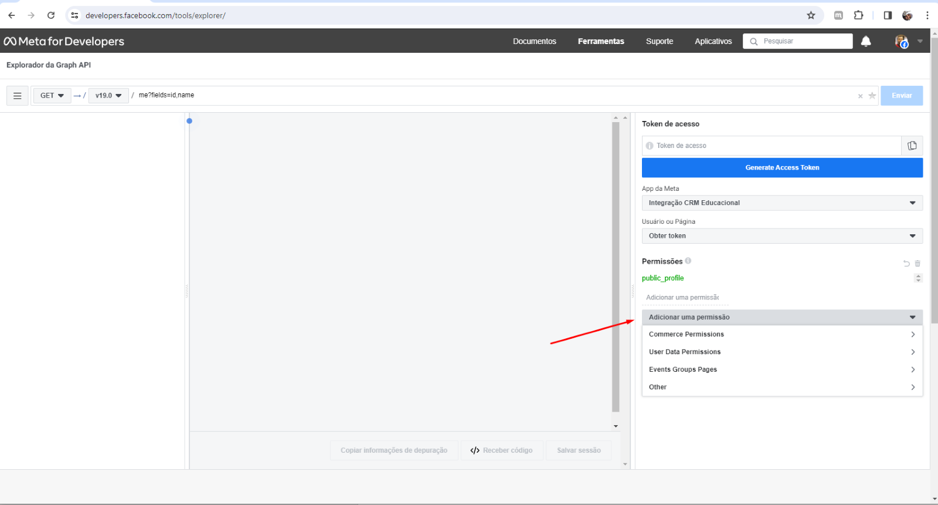
Task: Click the Pesquisar search field
Action: pyautogui.click(x=797, y=41)
